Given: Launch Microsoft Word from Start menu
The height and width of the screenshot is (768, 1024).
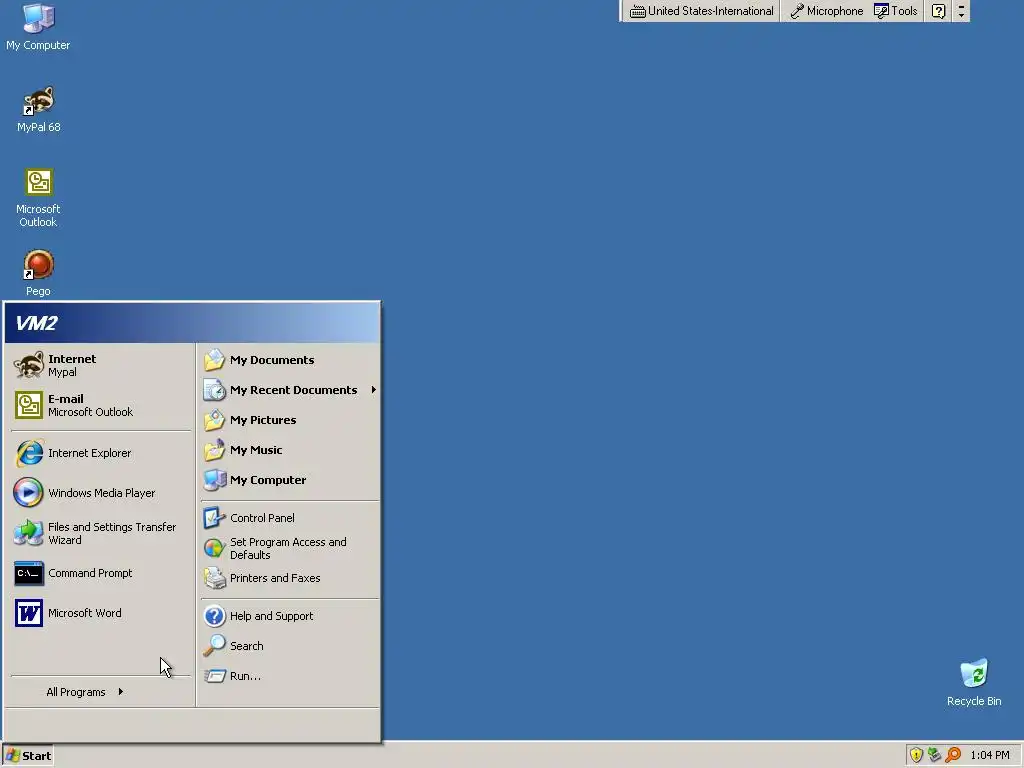Looking at the screenshot, I should (101, 613).
